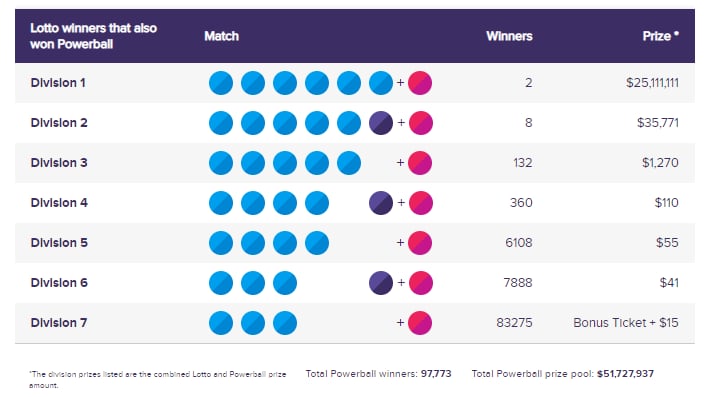709x397 pixels.
Task: Click Total Powerball winners 97,773 text
Action: (378, 373)
